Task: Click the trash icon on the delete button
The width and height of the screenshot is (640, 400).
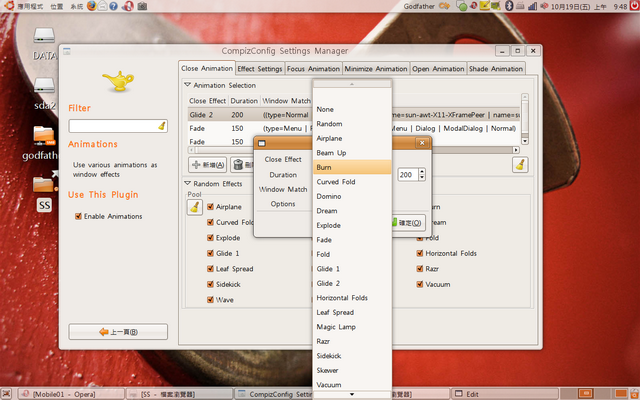Action: point(238,165)
